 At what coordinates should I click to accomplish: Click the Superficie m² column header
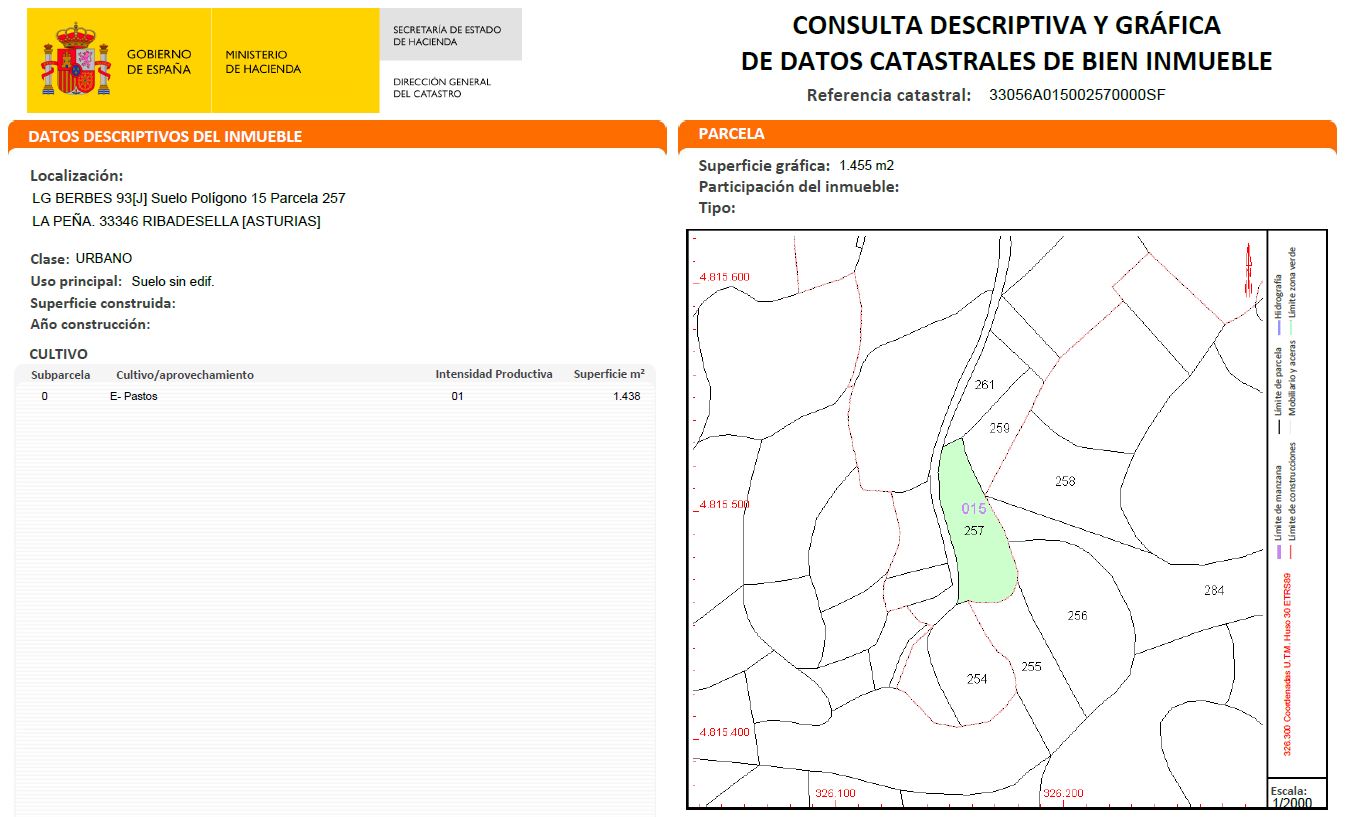pyautogui.click(x=609, y=375)
